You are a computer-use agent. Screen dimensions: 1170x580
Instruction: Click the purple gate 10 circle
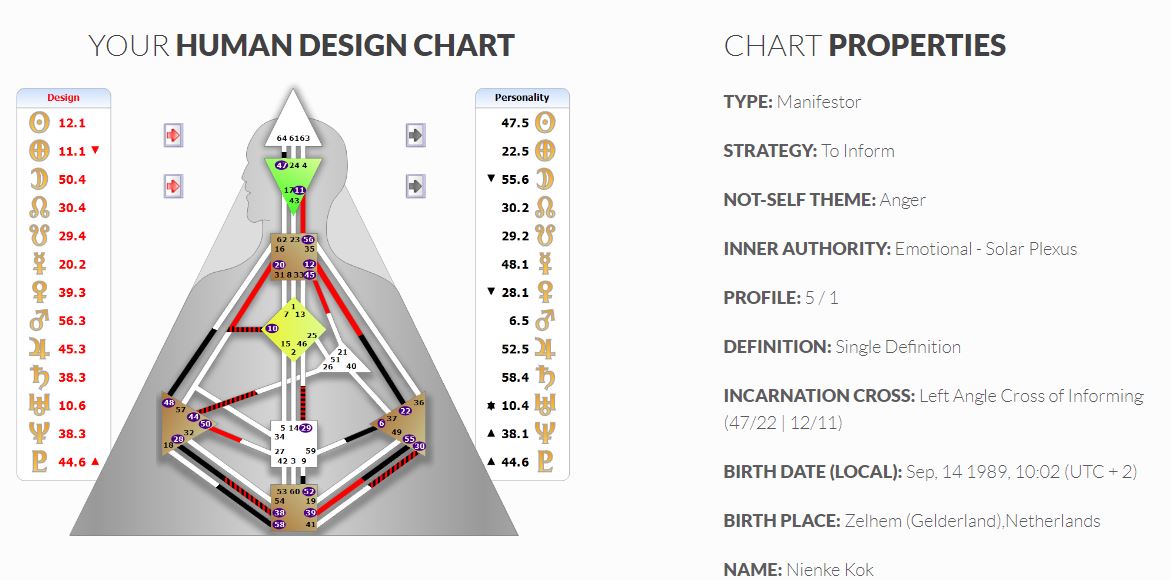coord(271,328)
